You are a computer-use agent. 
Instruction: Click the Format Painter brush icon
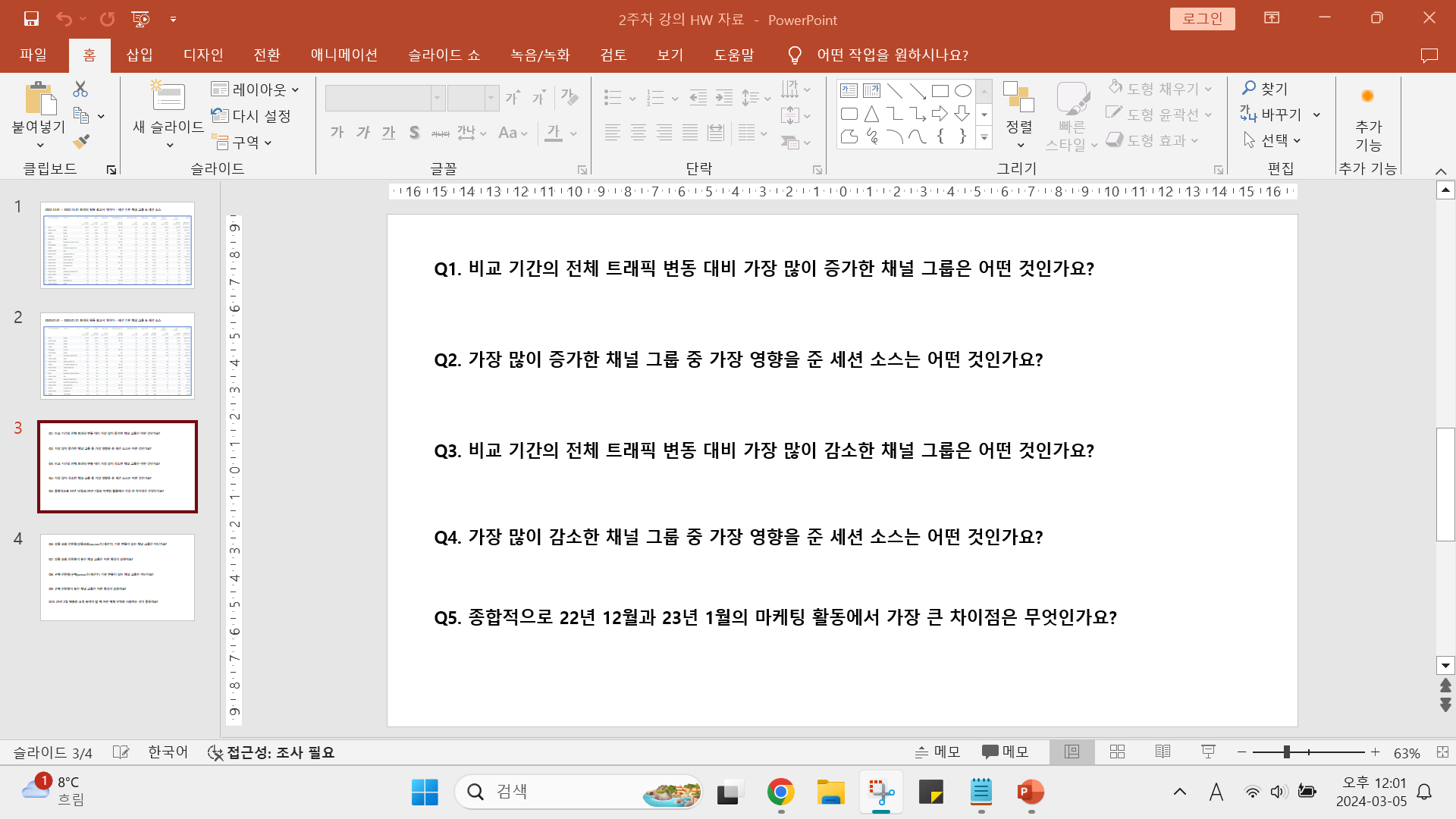click(81, 142)
